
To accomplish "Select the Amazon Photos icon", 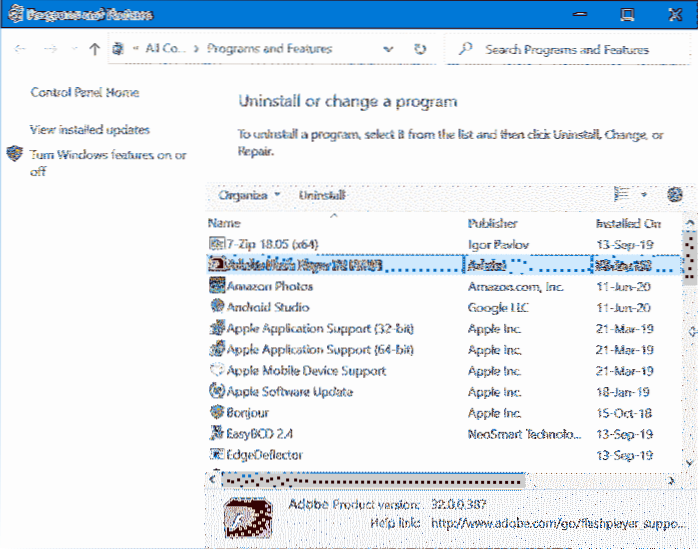I will coord(218,286).
